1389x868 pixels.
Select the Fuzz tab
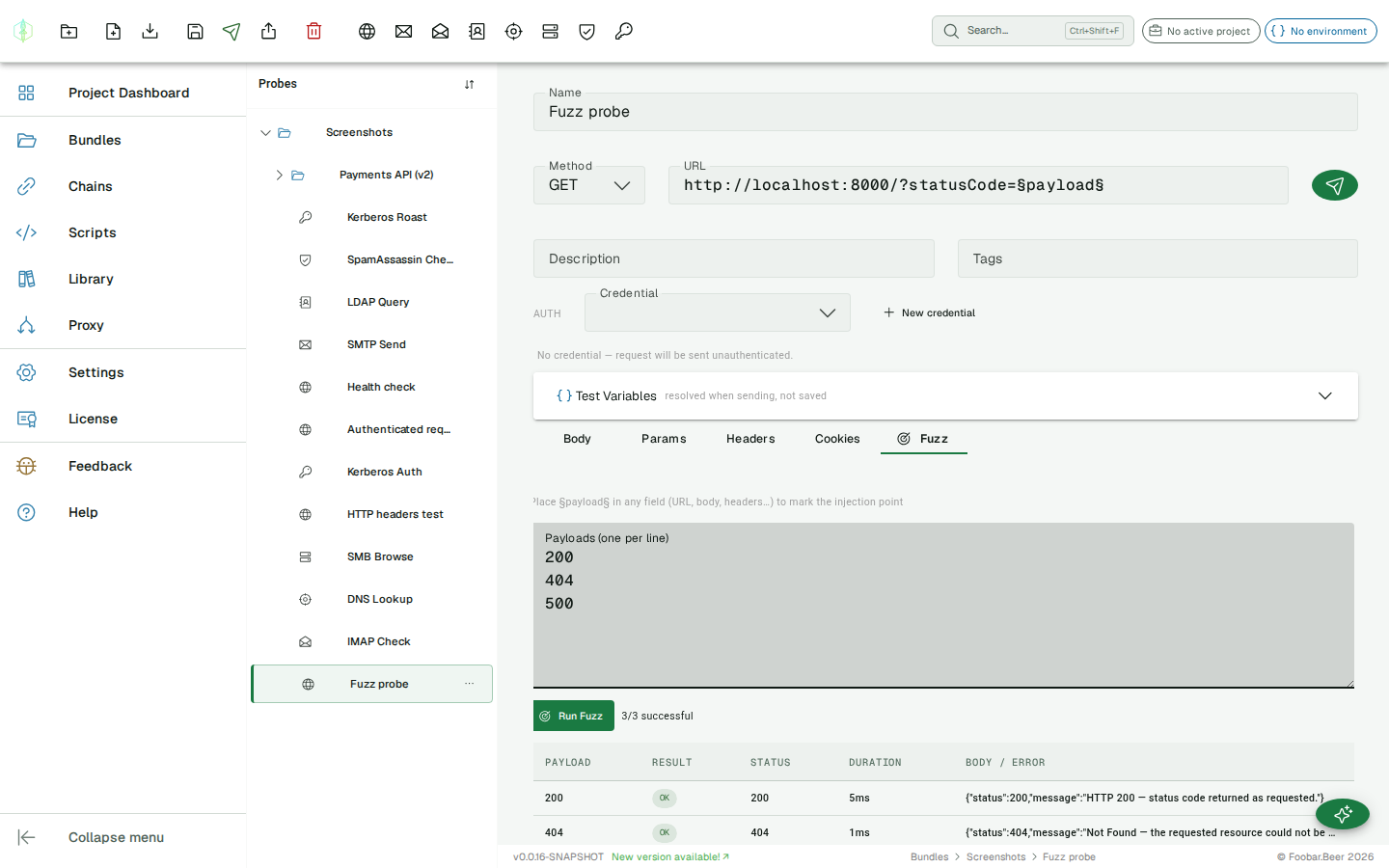pos(924,439)
